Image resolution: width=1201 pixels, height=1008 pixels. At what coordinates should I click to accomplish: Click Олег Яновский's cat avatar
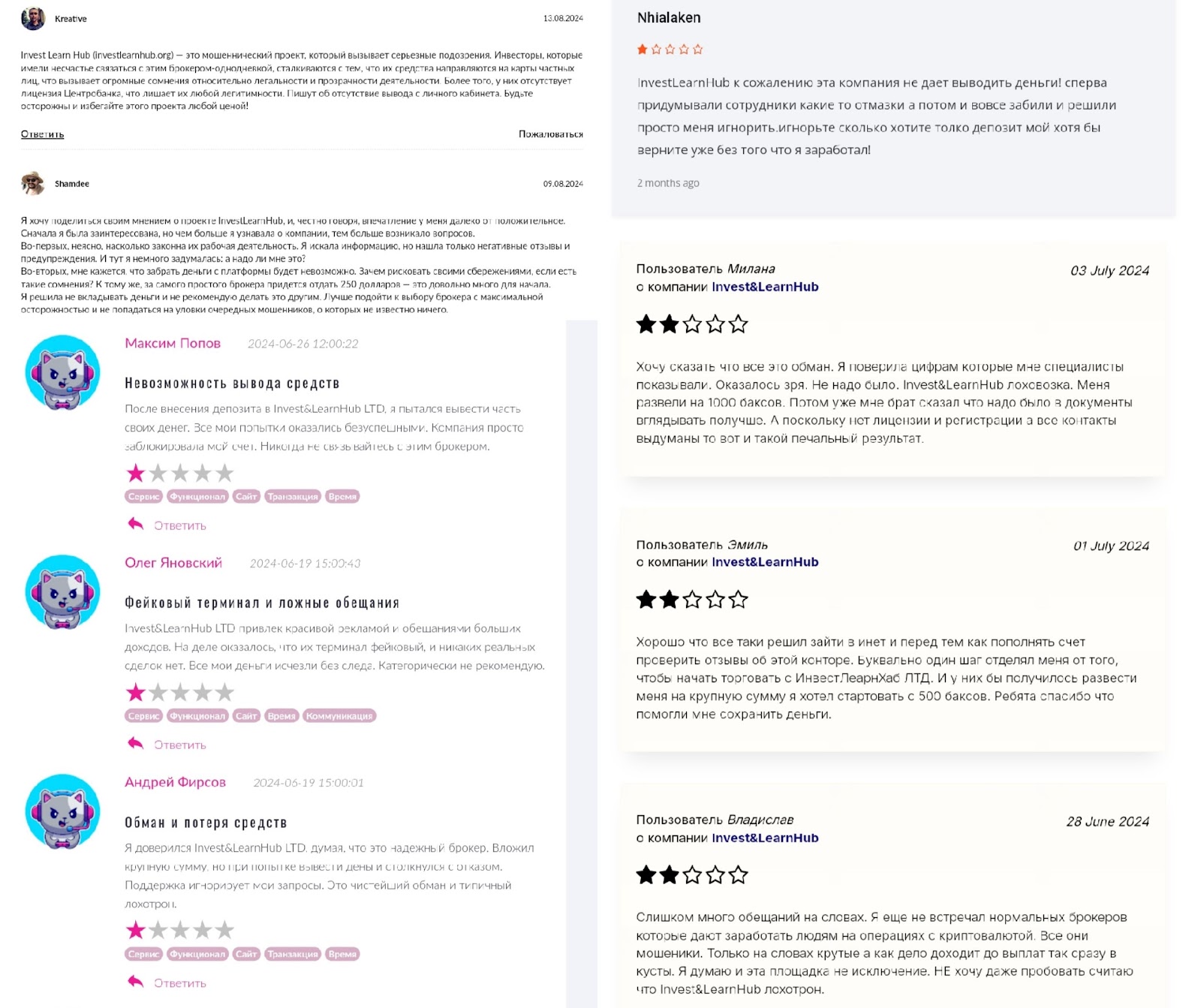63,592
